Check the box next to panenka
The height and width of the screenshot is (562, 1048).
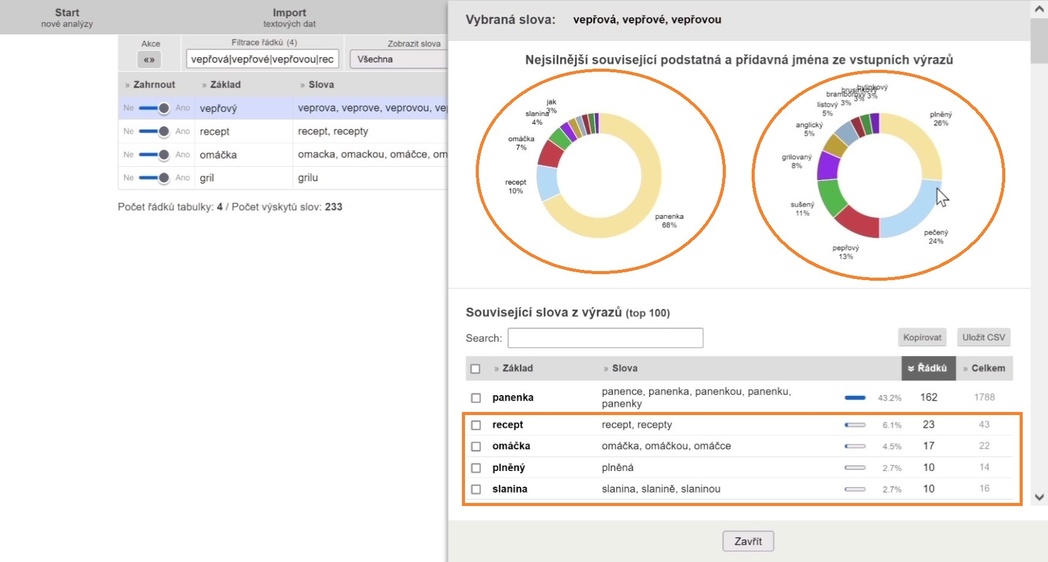pyautogui.click(x=476, y=398)
